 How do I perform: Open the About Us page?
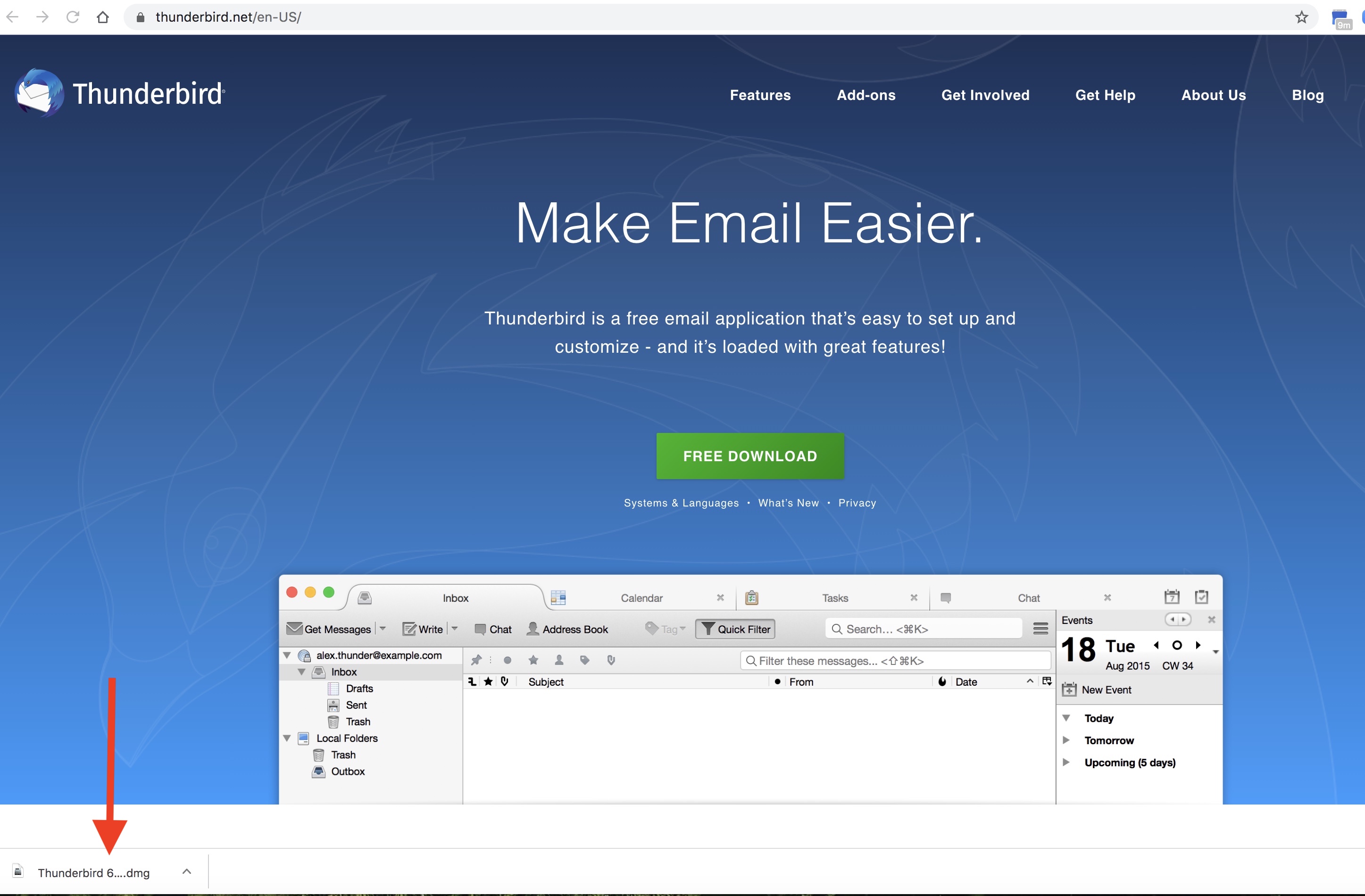click(1214, 95)
